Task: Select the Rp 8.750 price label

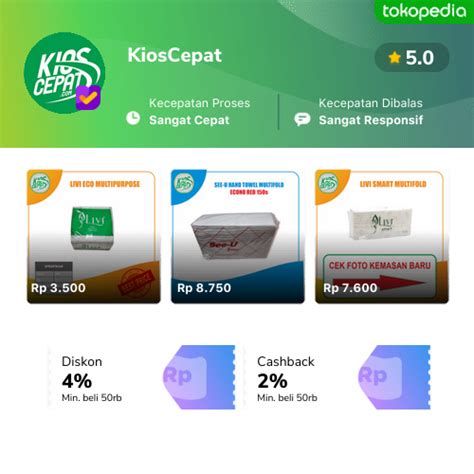Action: (x=204, y=288)
